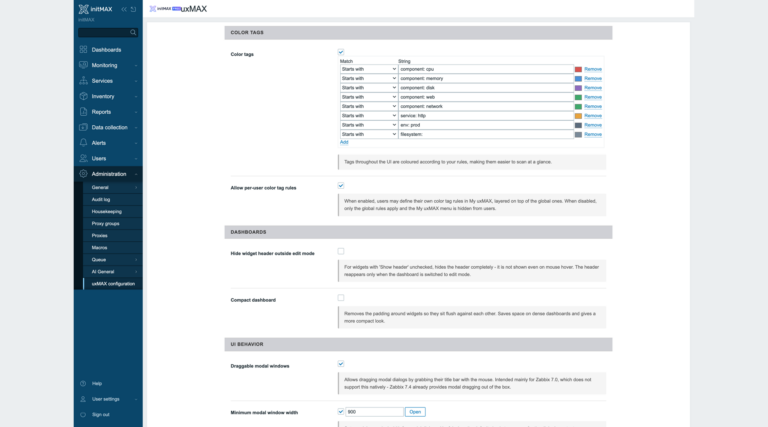The height and width of the screenshot is (427, 768).
Task: Expand the Queue submenu
Action: pyautogui.click(x=113, y=260)
